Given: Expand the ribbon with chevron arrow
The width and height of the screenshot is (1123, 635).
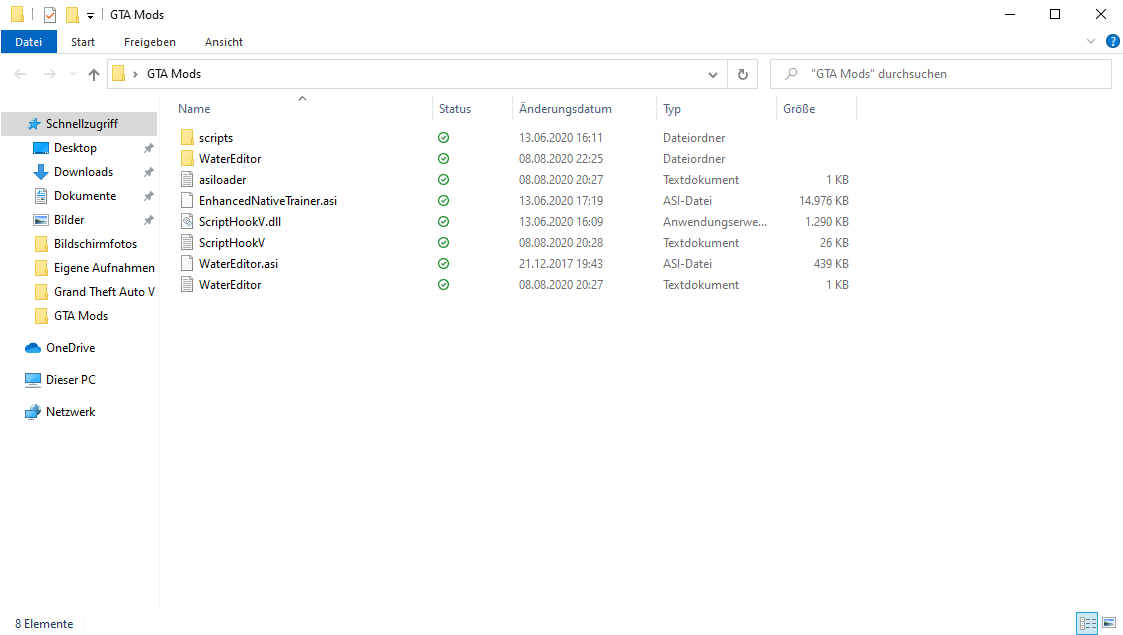Looking at the screenshot, I should [1091, 41].
